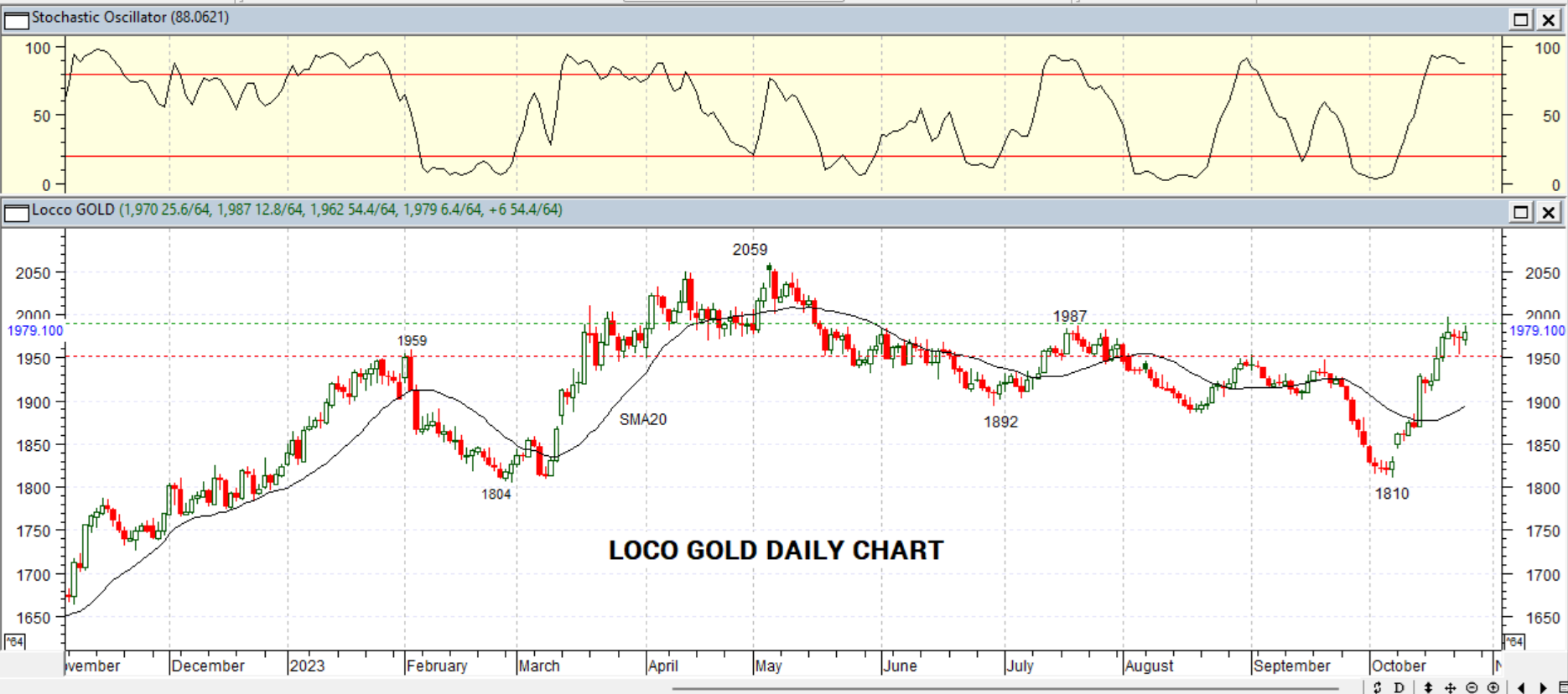
Task: Close the Locco GOLD chart panel
Action: tap(1549, 212)
